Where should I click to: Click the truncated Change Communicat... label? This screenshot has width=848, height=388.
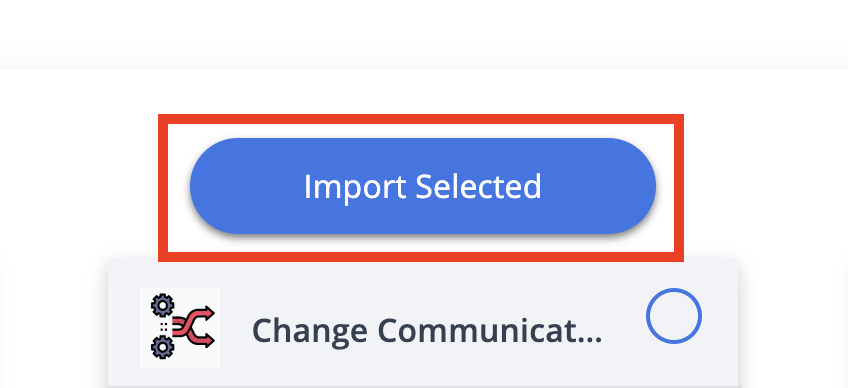point(427,330)
